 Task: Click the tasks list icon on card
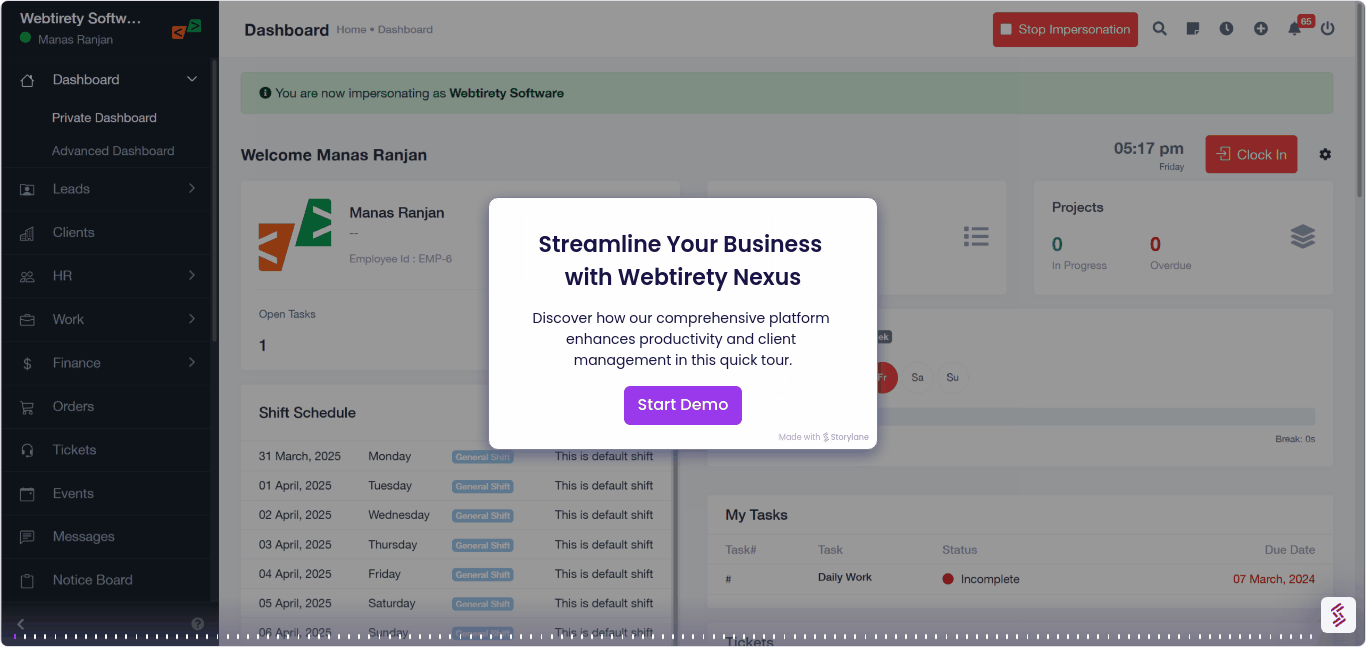point(976,236)
